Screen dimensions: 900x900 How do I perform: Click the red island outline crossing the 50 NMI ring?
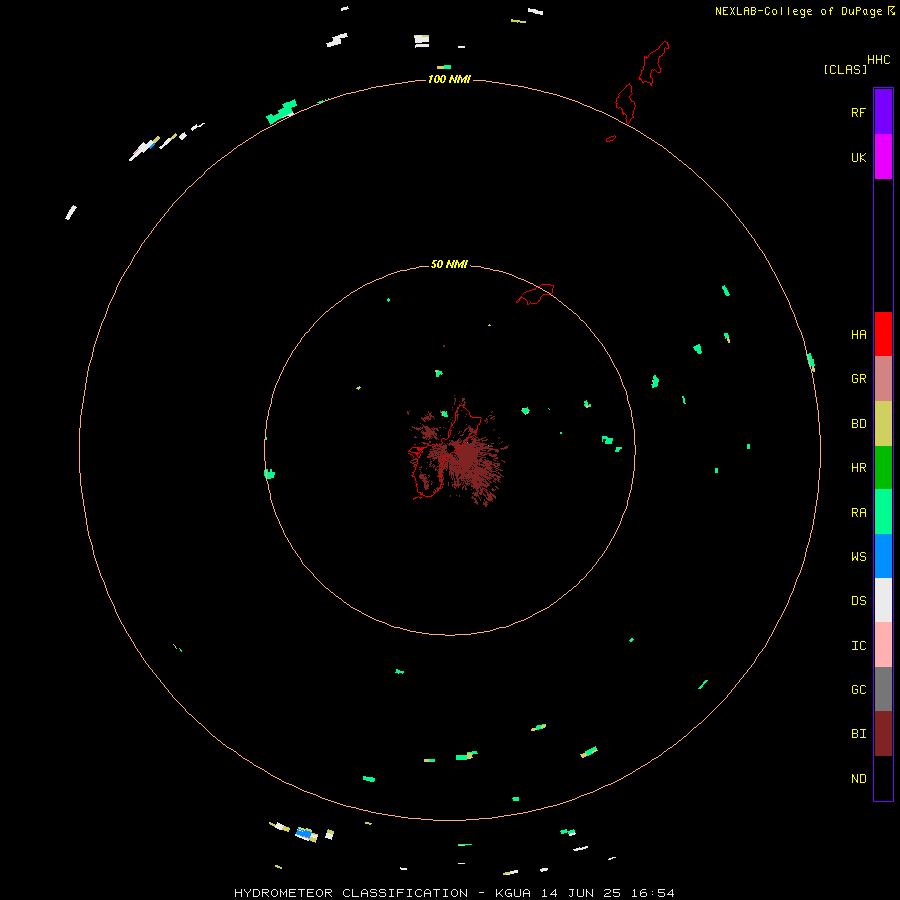pyautogui.click(x=536, y=294)
